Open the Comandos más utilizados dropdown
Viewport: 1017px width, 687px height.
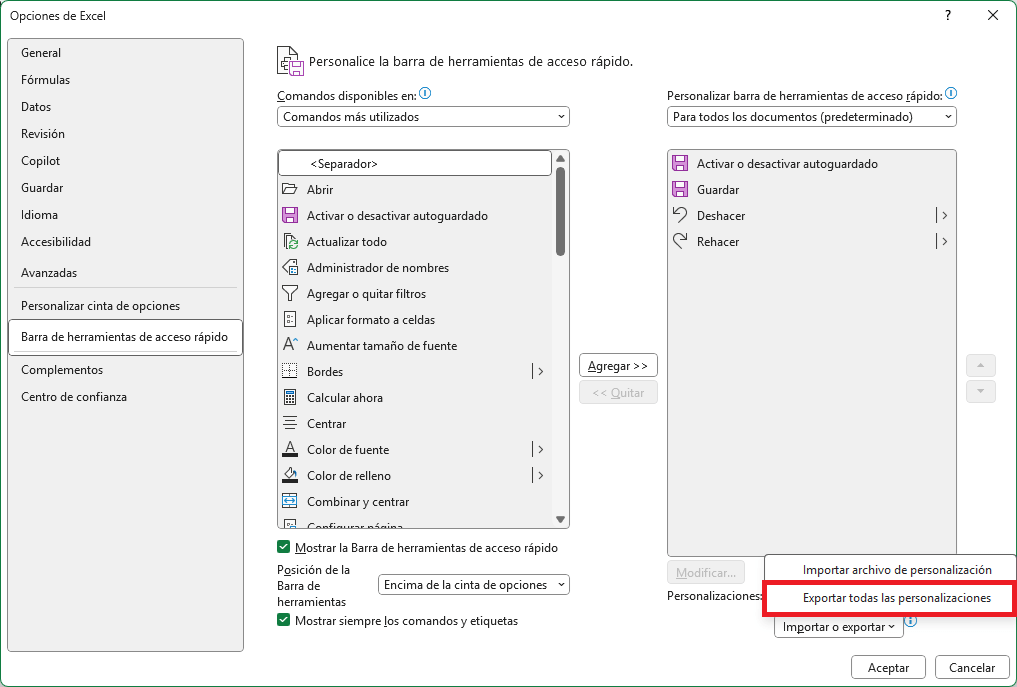click(x=423, y=117)
